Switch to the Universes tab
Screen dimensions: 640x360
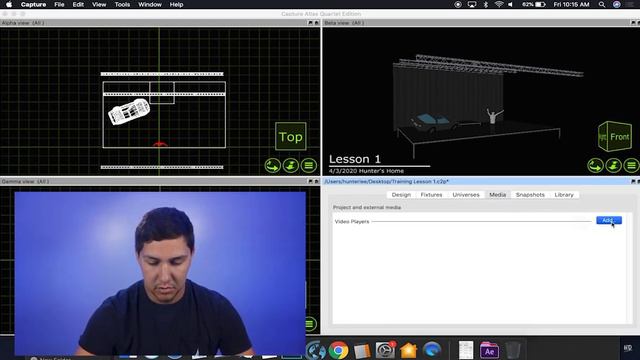pos(466,195)
